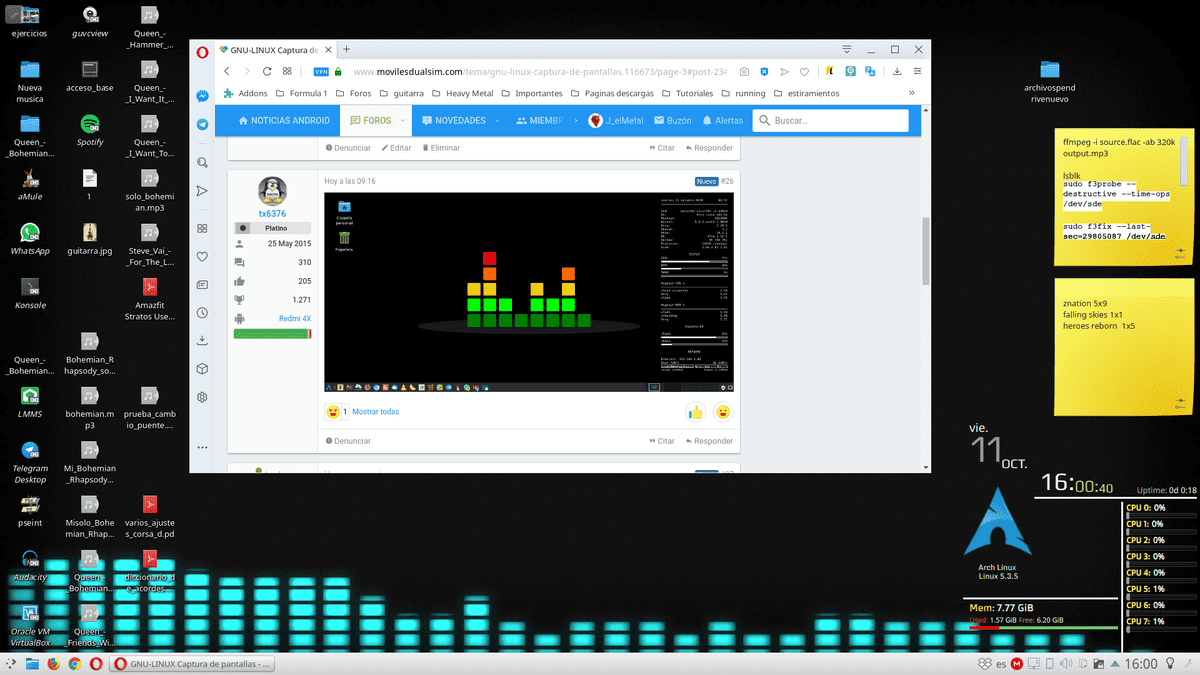Viewport: 1200px width, 675px height.
Task: Click Eliminar on the top post
Action: coord(440,147)
